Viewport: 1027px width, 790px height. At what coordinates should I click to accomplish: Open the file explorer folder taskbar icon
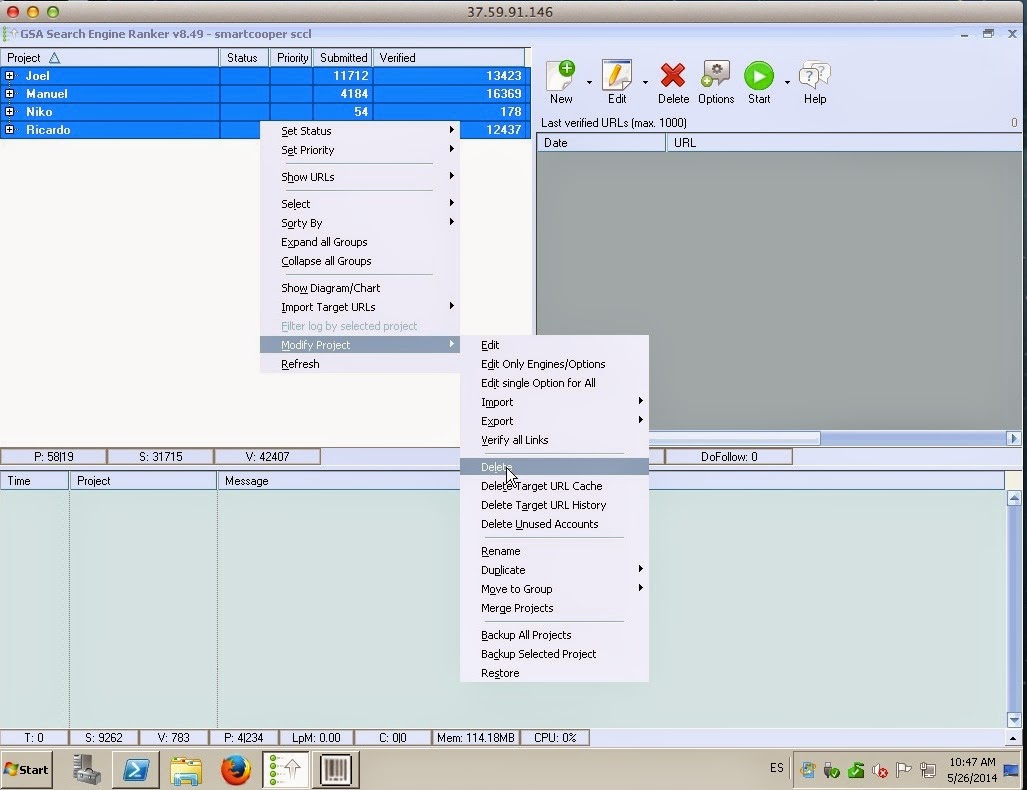pyautogui.click(x=186, y=770)
